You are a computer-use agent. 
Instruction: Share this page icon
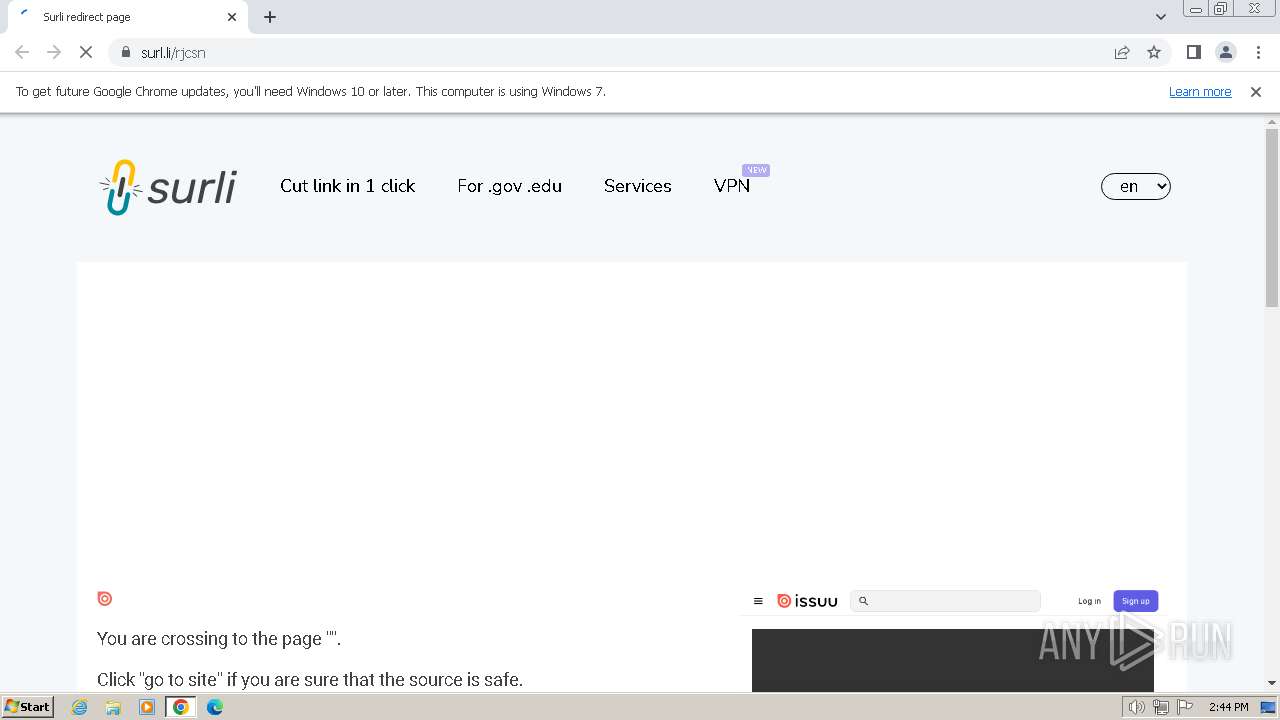pyautogui.click(x=1122, y=52)
